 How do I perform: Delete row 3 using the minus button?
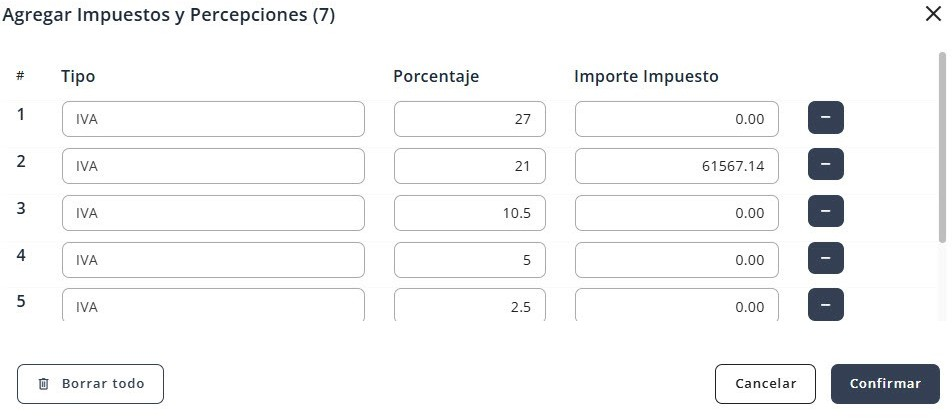pos(825,211)
